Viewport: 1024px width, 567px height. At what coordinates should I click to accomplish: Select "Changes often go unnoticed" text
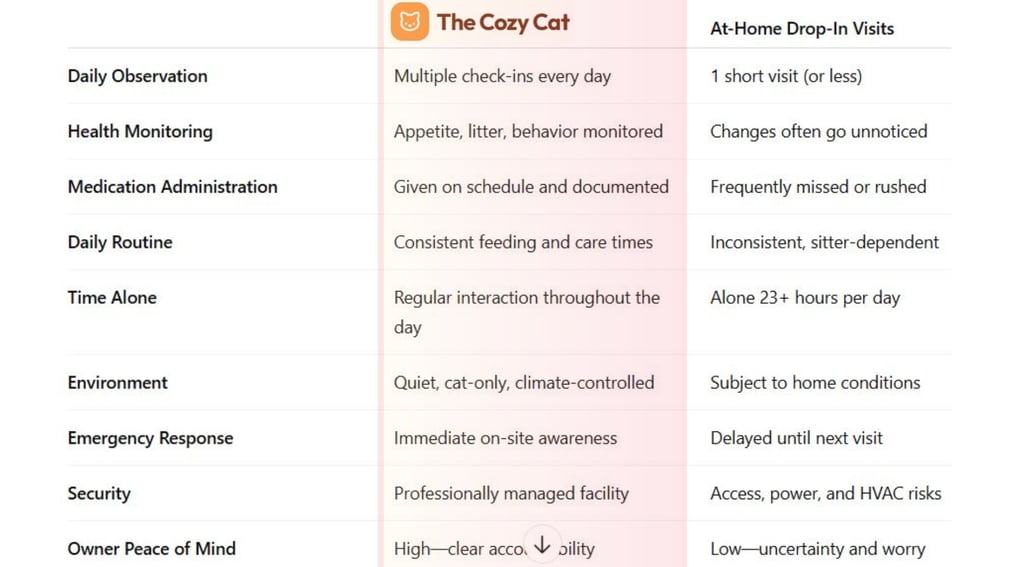[819, 131]
